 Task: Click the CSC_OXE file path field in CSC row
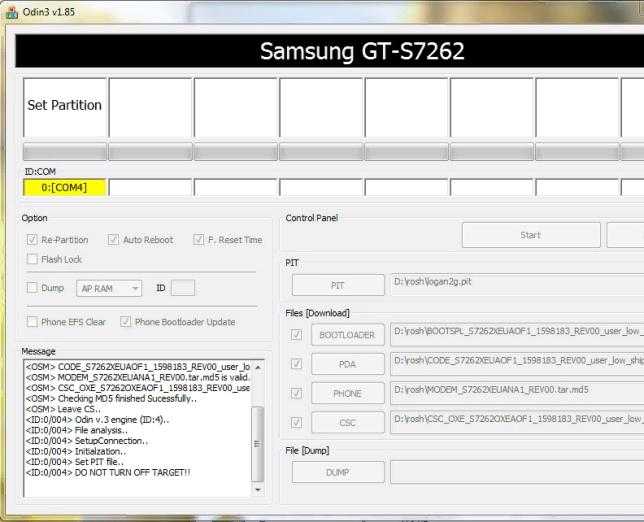pos(517,422)
